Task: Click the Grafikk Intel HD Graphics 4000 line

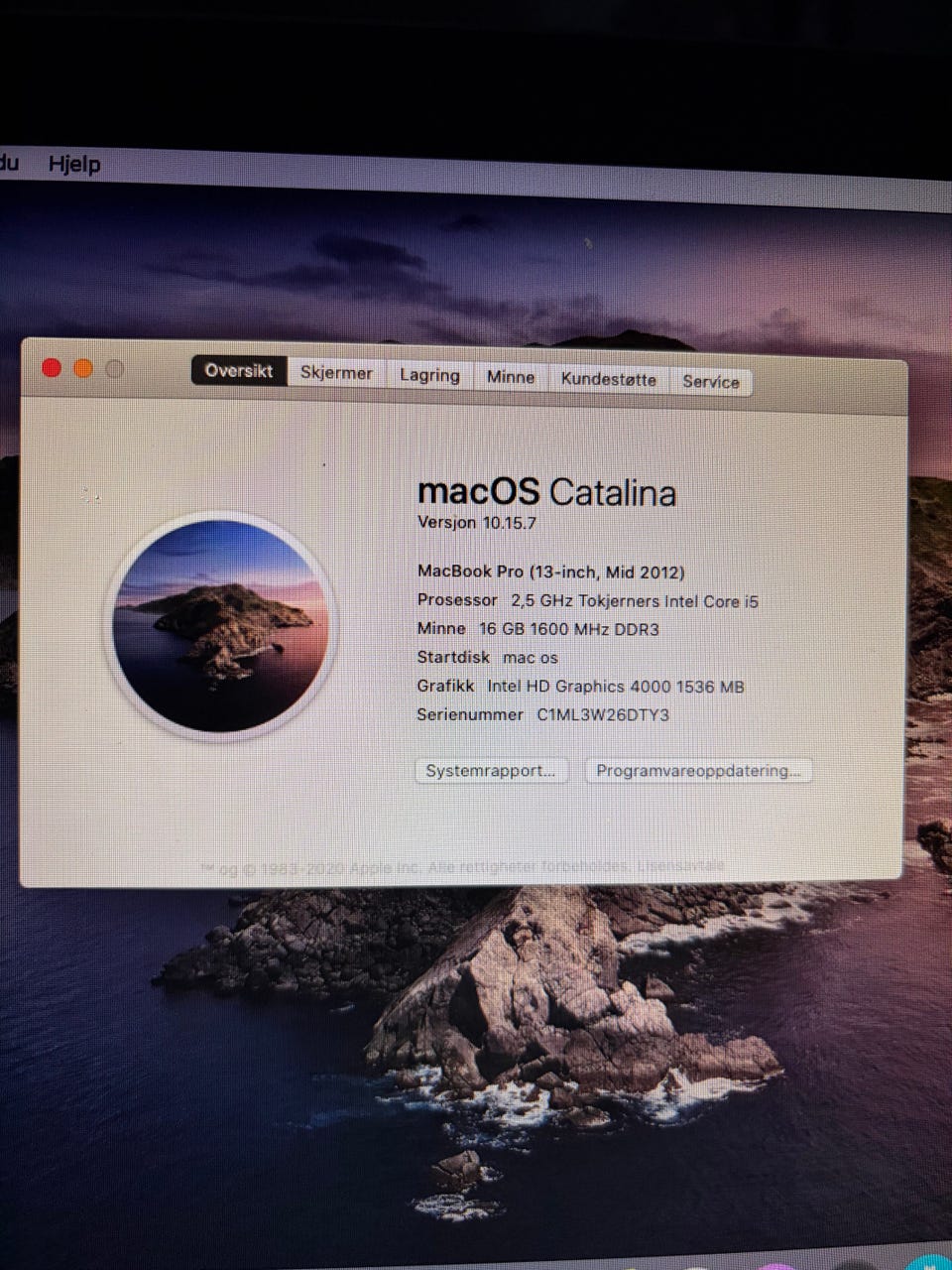Action: [581, 686]
